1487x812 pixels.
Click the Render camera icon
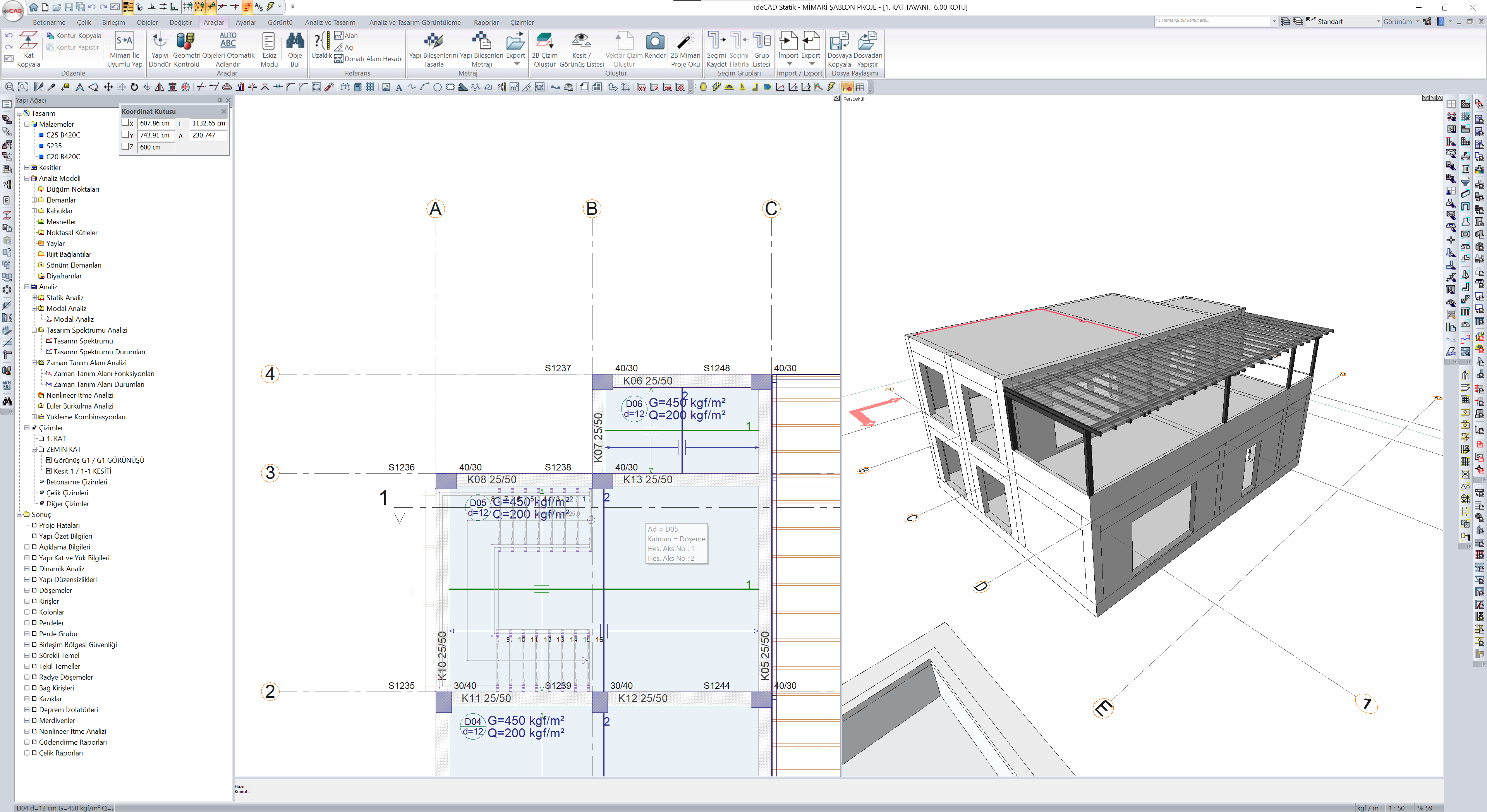pos(654,41)
